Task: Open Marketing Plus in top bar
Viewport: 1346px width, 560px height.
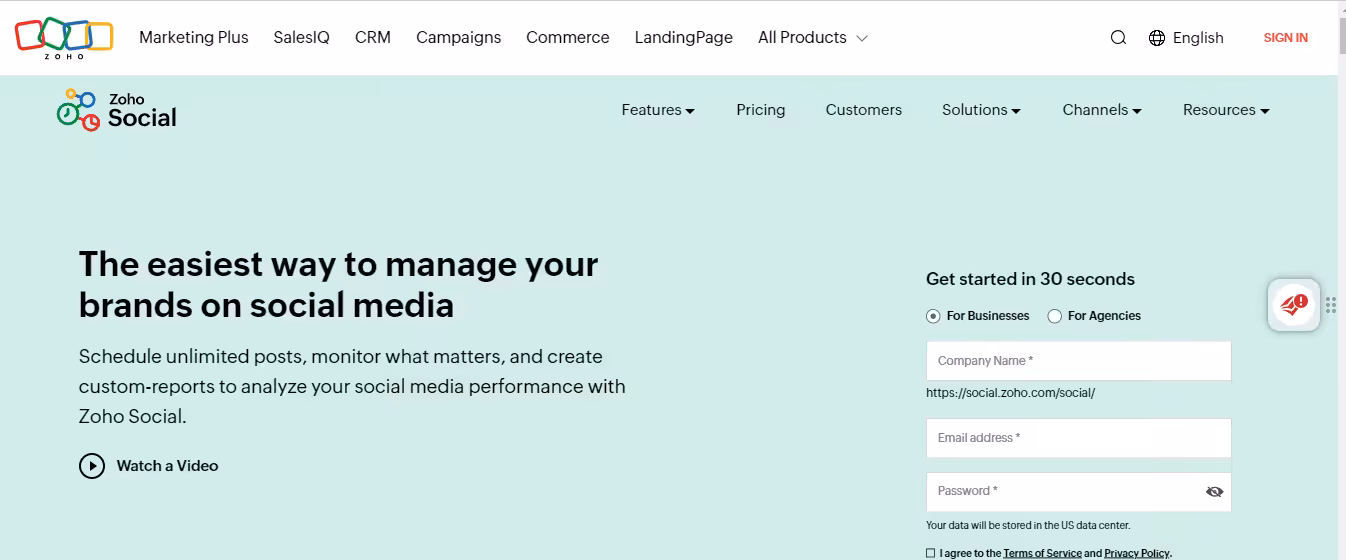Action: coord(194,38)
